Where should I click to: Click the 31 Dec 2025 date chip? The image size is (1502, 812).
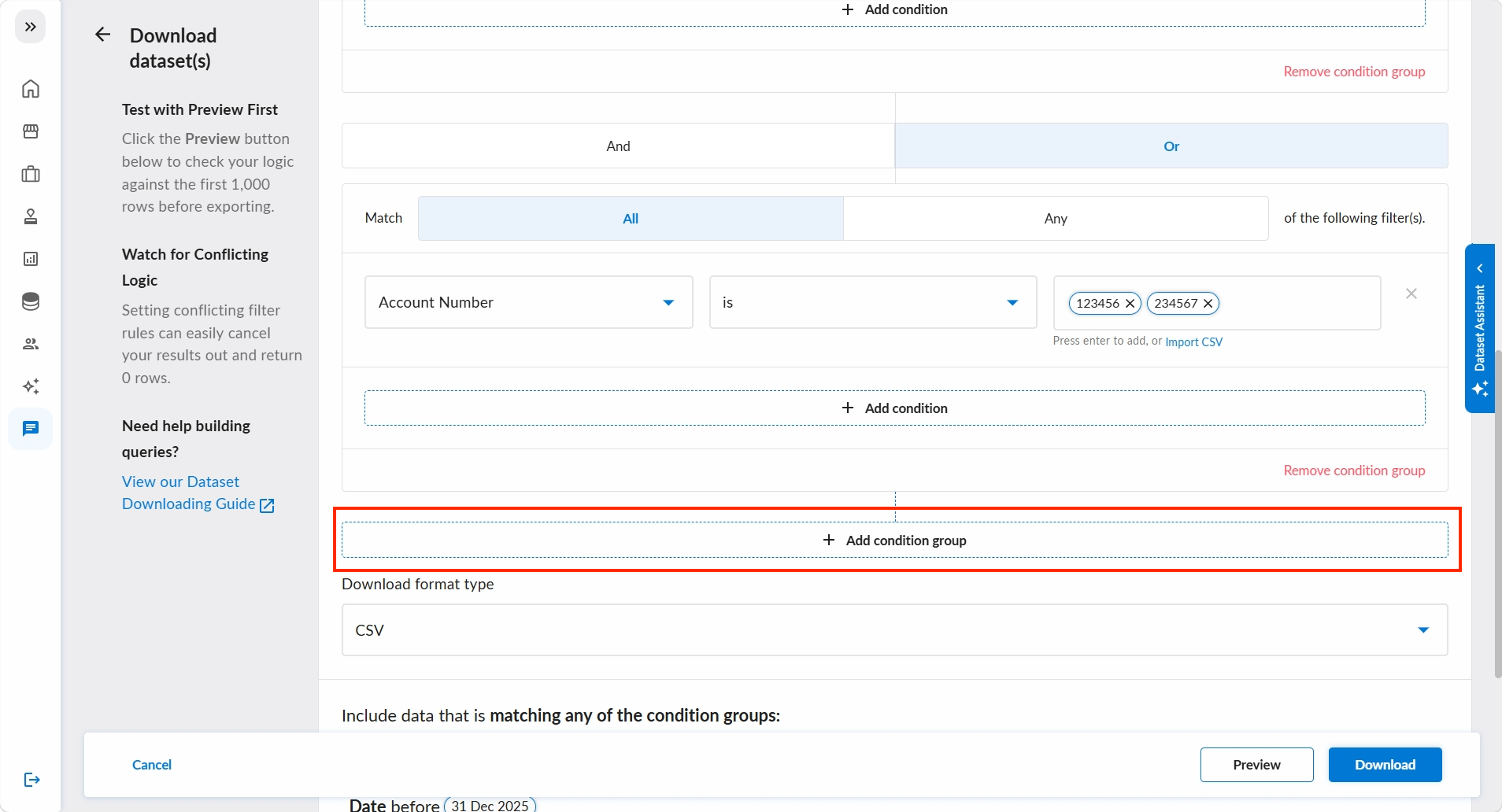coord(490,804)
